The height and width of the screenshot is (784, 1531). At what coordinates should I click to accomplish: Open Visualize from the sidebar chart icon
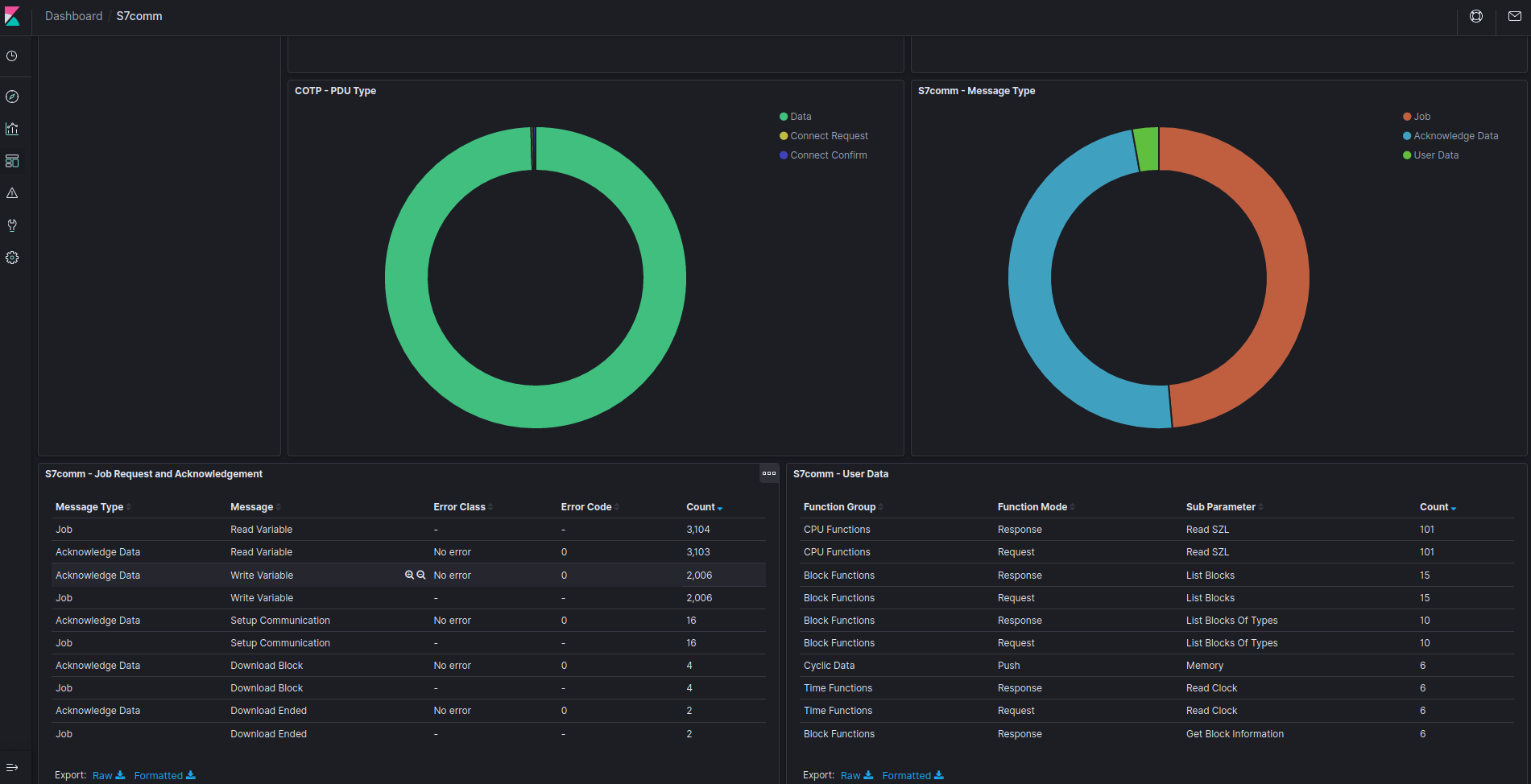tap(12, 129)
